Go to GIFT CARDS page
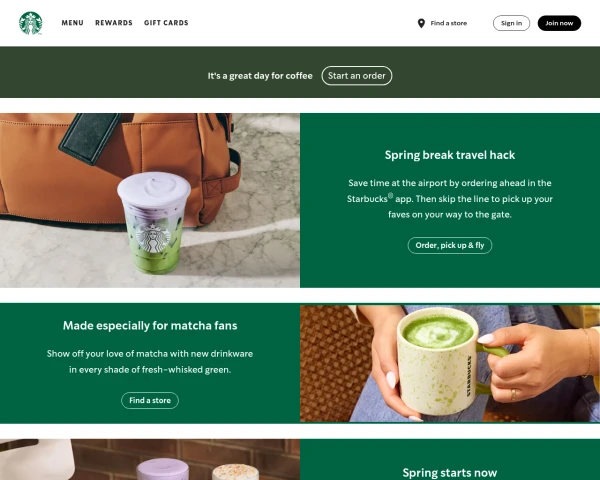 pyautogui.click(x=166, y=23)
